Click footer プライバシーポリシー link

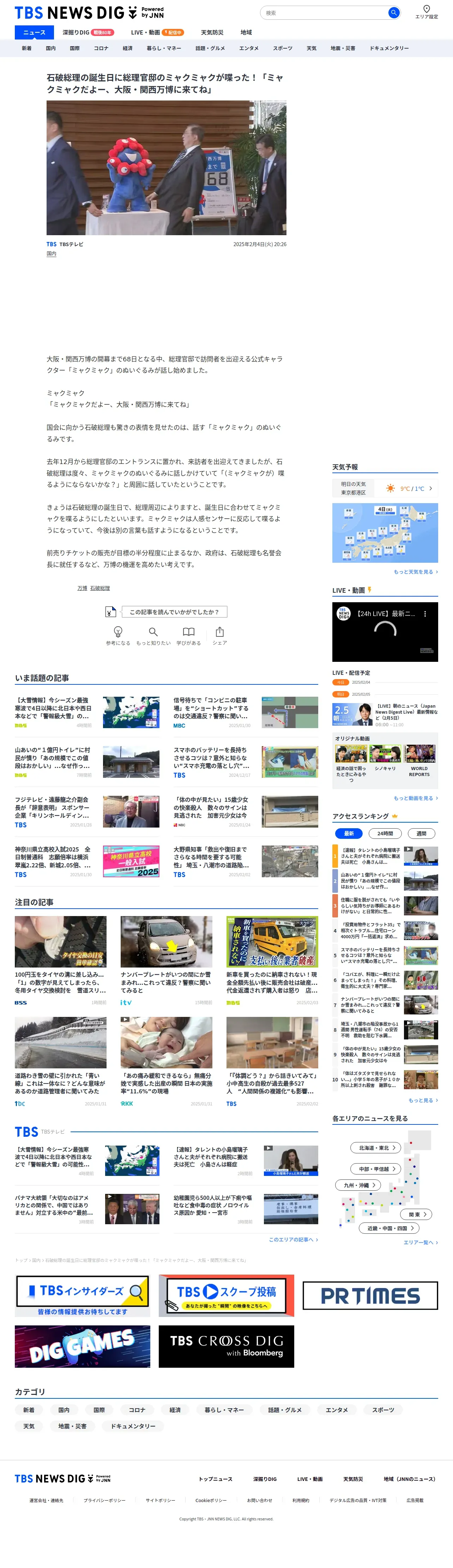click(x=104, y=1500)
